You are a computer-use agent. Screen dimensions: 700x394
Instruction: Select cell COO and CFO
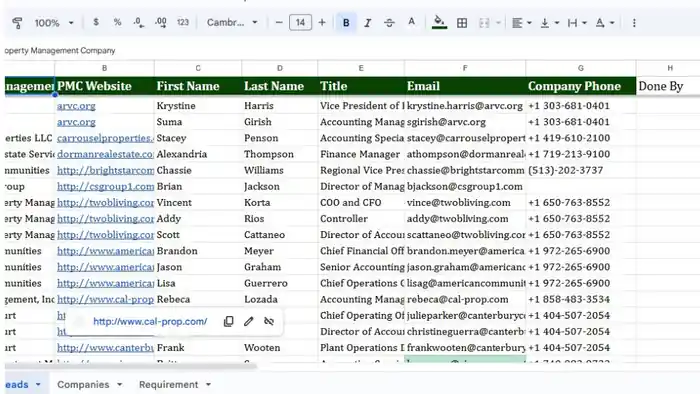pos(361,203)
